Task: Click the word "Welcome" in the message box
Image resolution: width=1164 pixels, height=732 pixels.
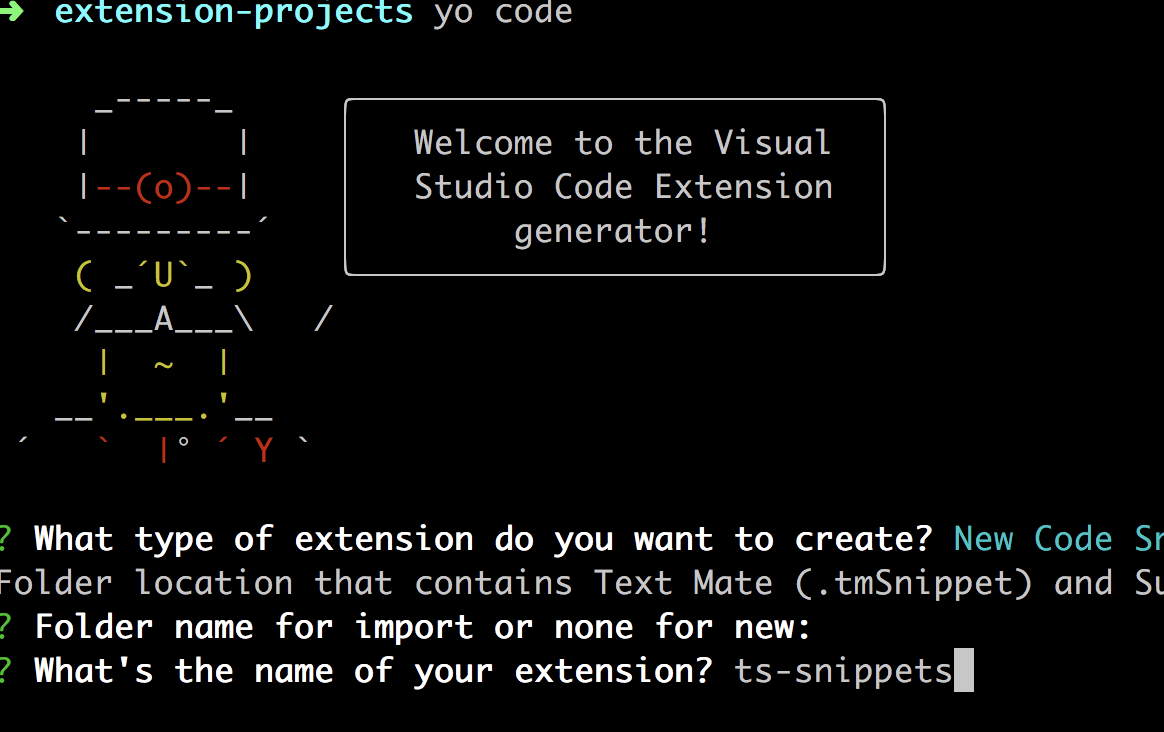Action: [x=483, y=143]
